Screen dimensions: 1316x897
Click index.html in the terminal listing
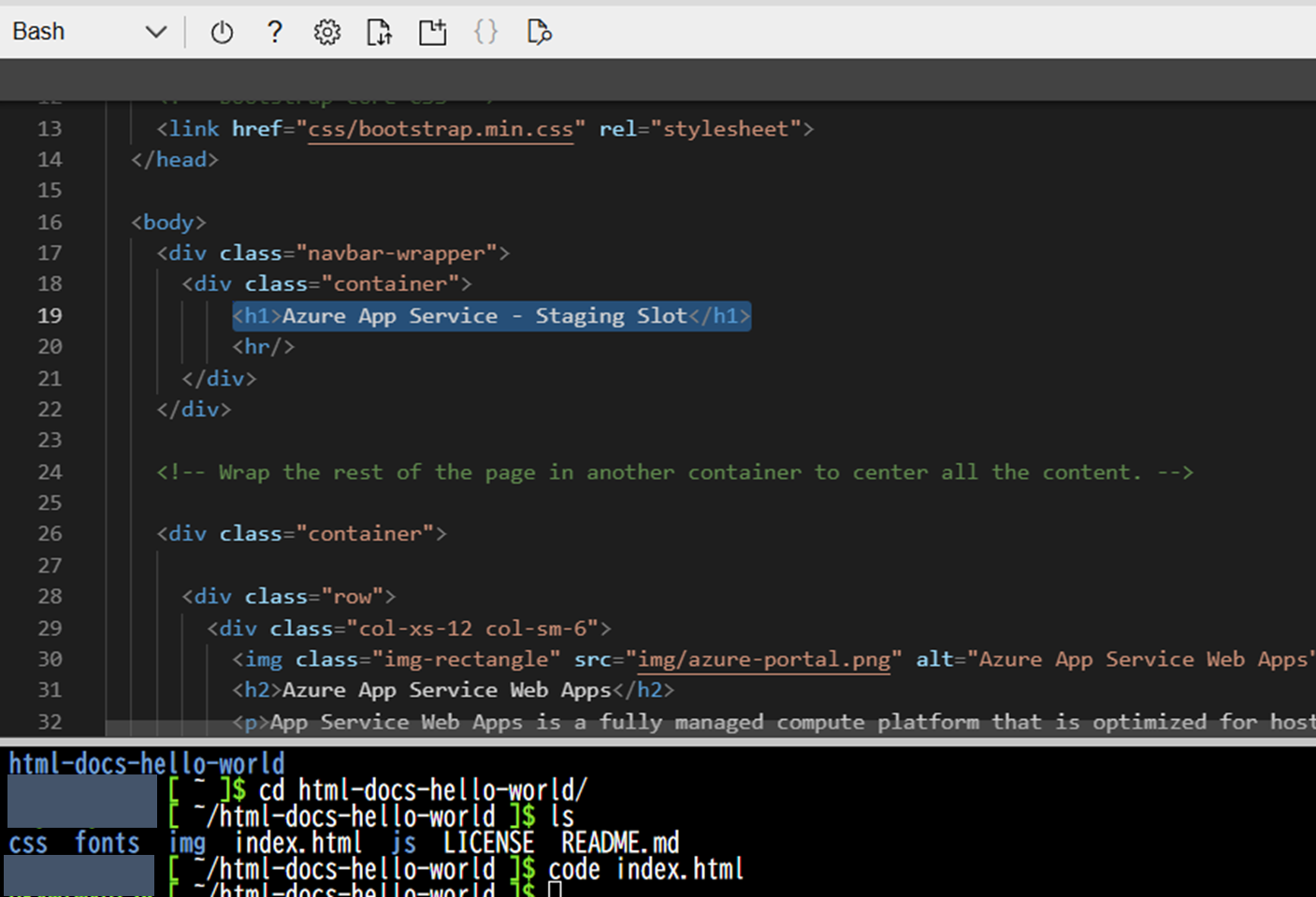click(x=297, y=843)
